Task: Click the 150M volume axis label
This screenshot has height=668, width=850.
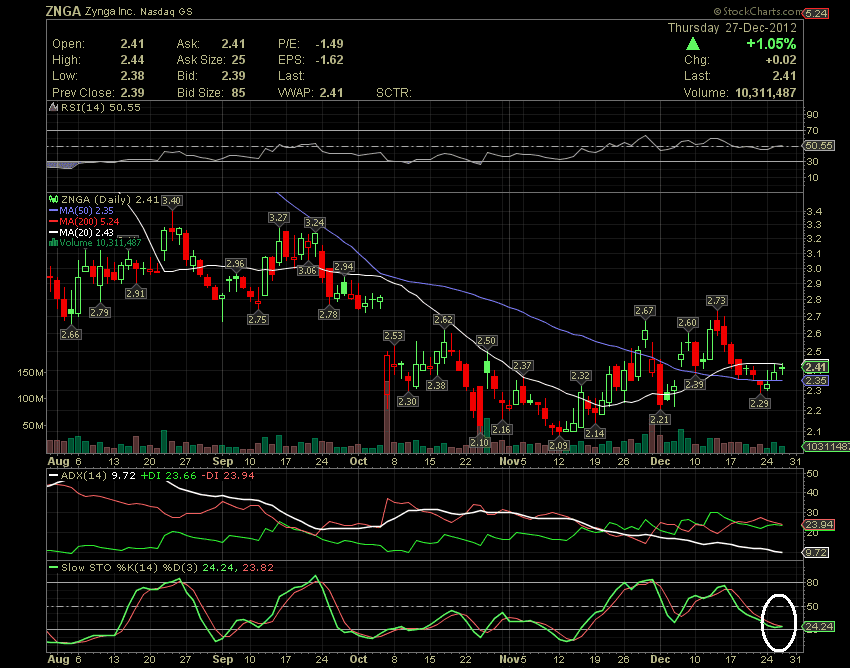Action: (31, 372)
